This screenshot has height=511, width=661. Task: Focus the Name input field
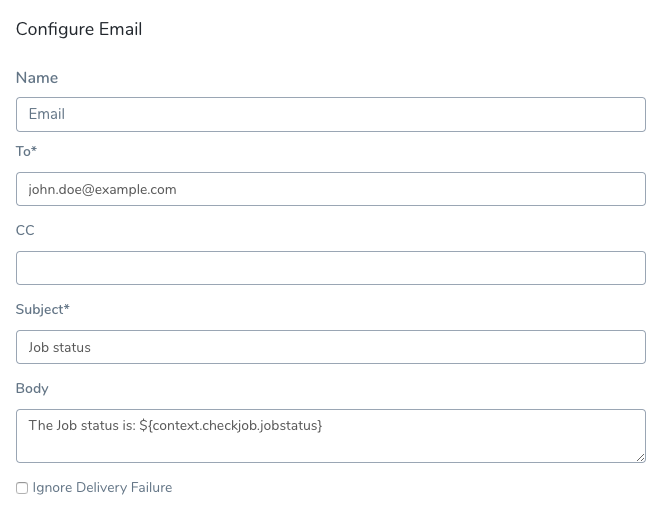(x=331, y=114)
